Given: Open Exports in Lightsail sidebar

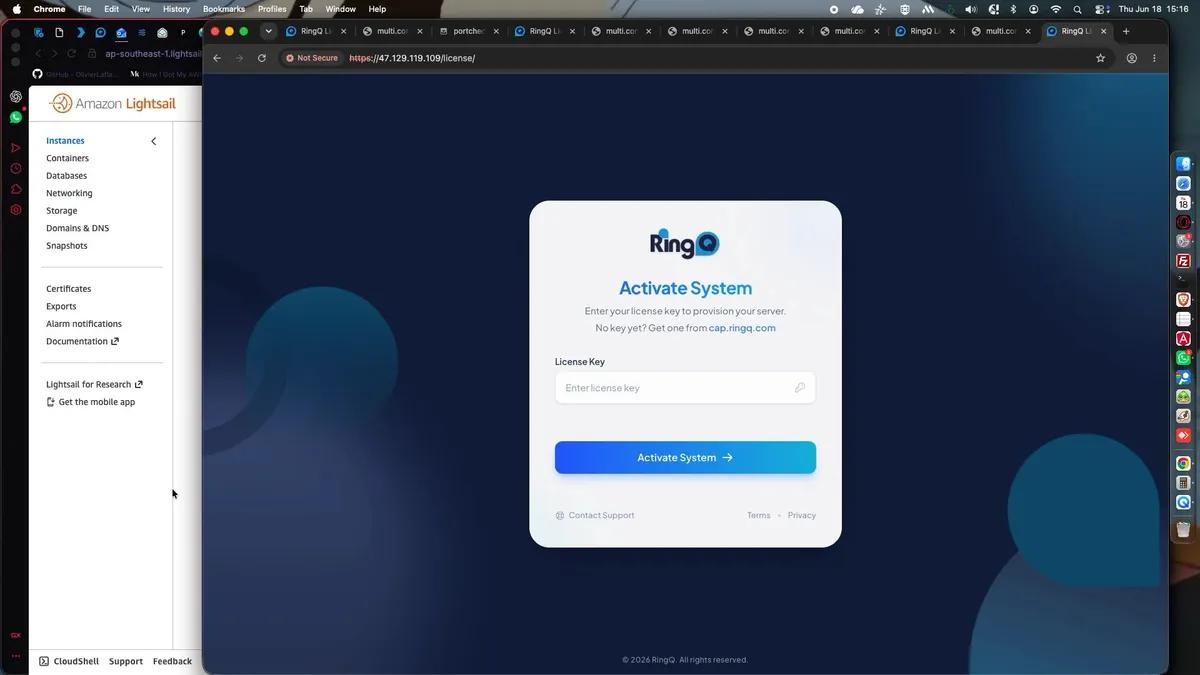Looking at the screenshot, I should point(61,307).
